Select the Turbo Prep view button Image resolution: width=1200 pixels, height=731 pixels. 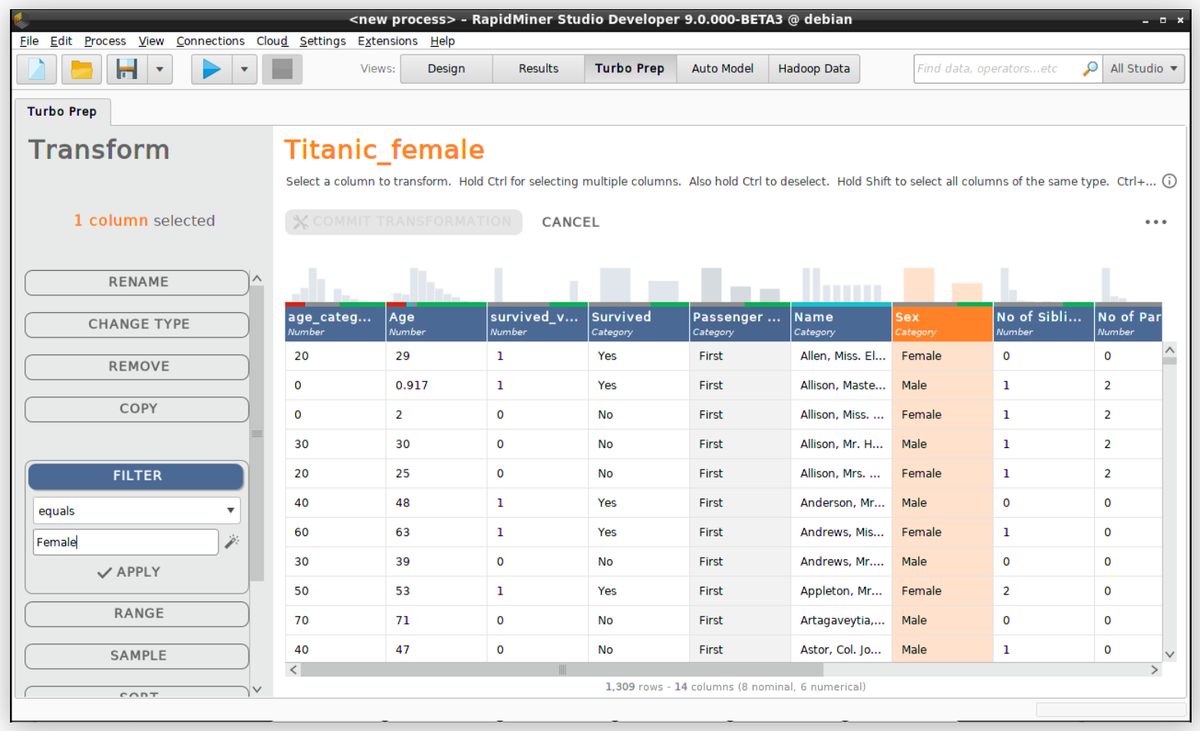click(630, 69)
